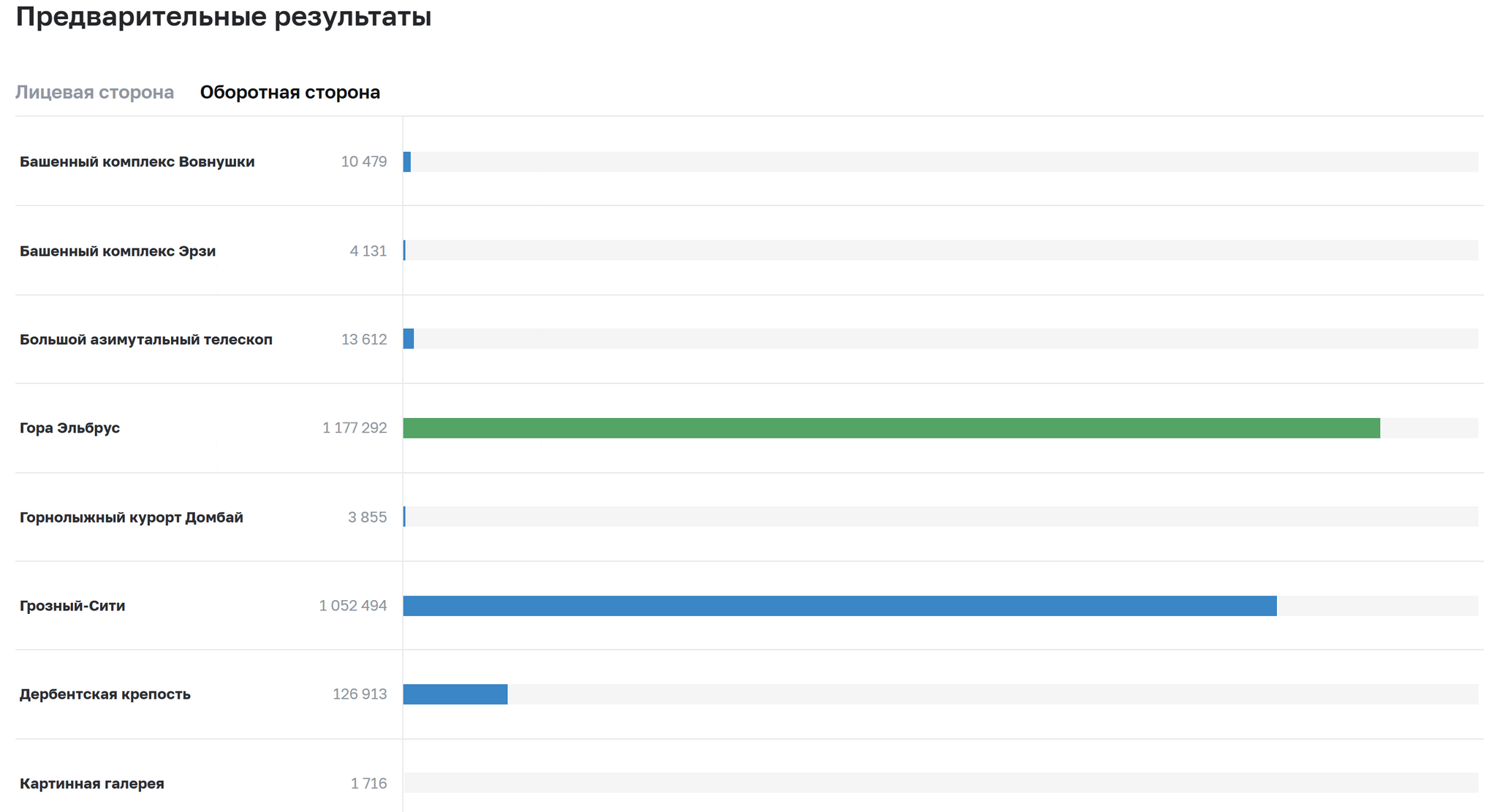This screenshot has height=812, width=1497.
Task: Click the 13 612 vote count
Action: [x=364, y=339]
